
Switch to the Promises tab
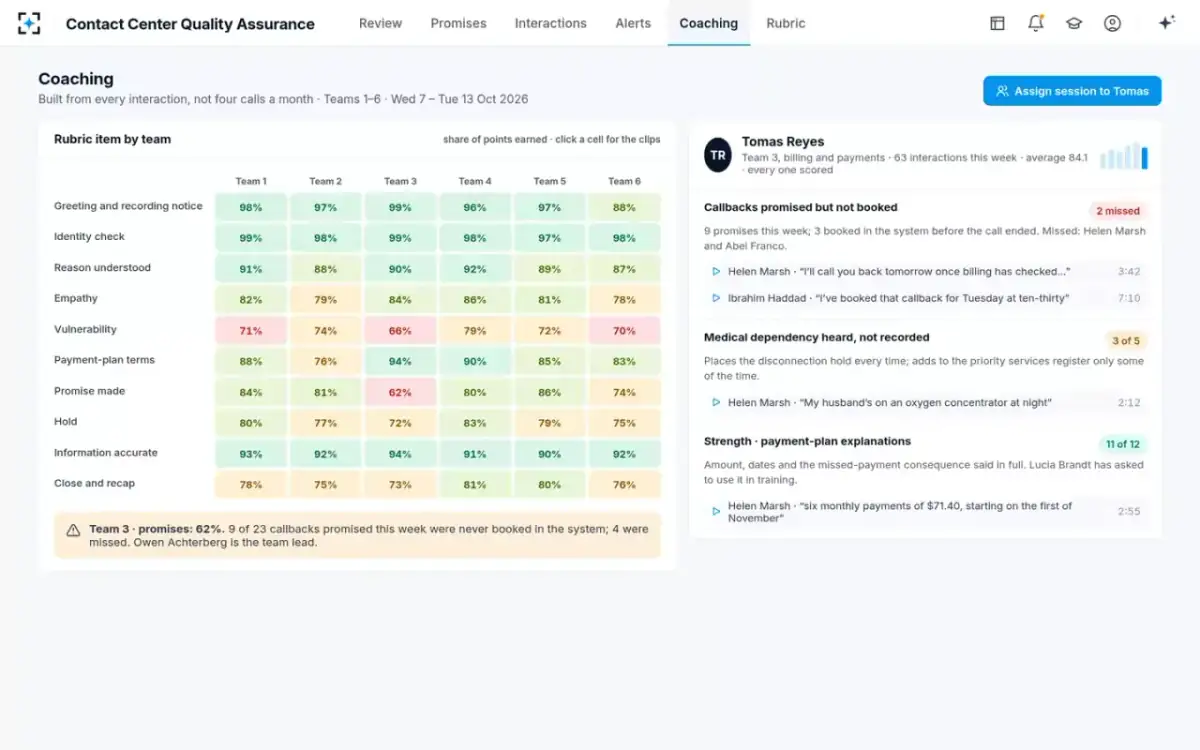click(x=458, y=23)
